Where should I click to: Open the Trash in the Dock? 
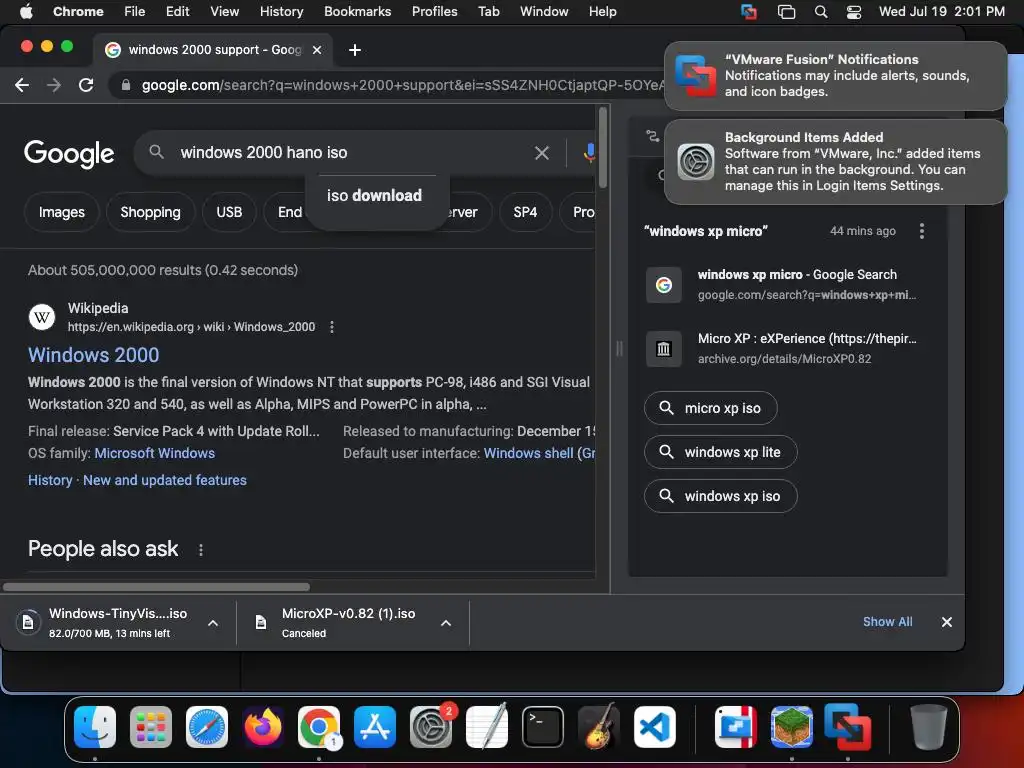pyautogui.click(x=928, y=726)
